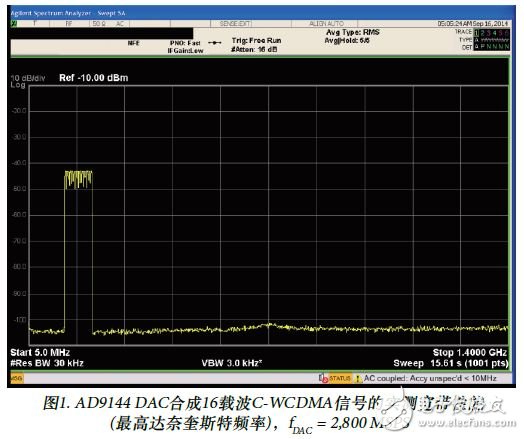Click the STATUS indicator in the status bar
Image resolution: width=524 pixels, height=439 pixels.
click(340, 378)
